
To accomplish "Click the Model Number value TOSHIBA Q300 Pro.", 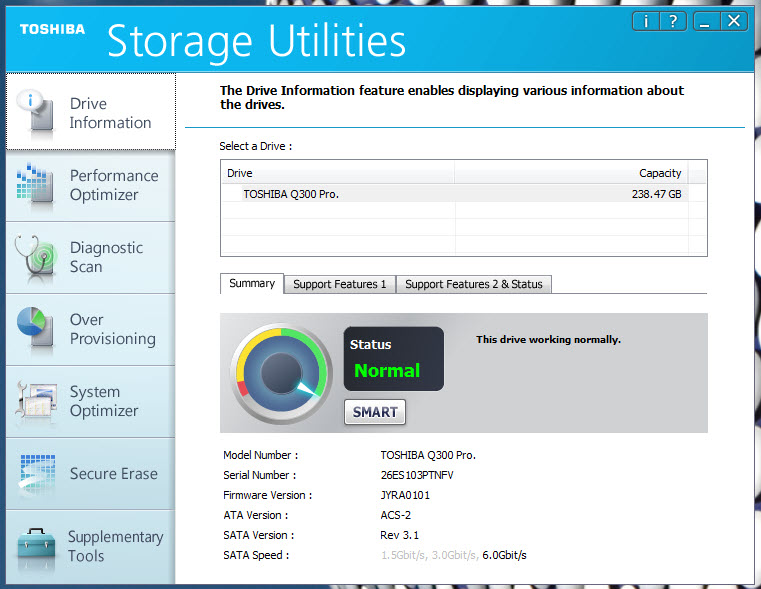I will click(428, 455).
